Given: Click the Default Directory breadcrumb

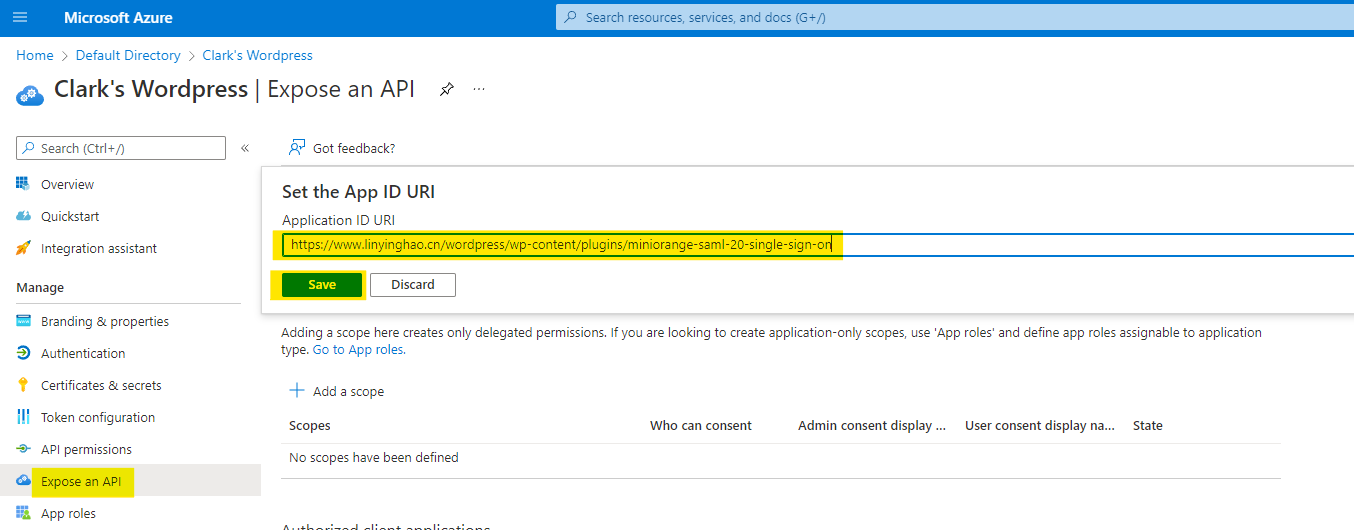Looking at the screenshot, I should coord(128,55).
